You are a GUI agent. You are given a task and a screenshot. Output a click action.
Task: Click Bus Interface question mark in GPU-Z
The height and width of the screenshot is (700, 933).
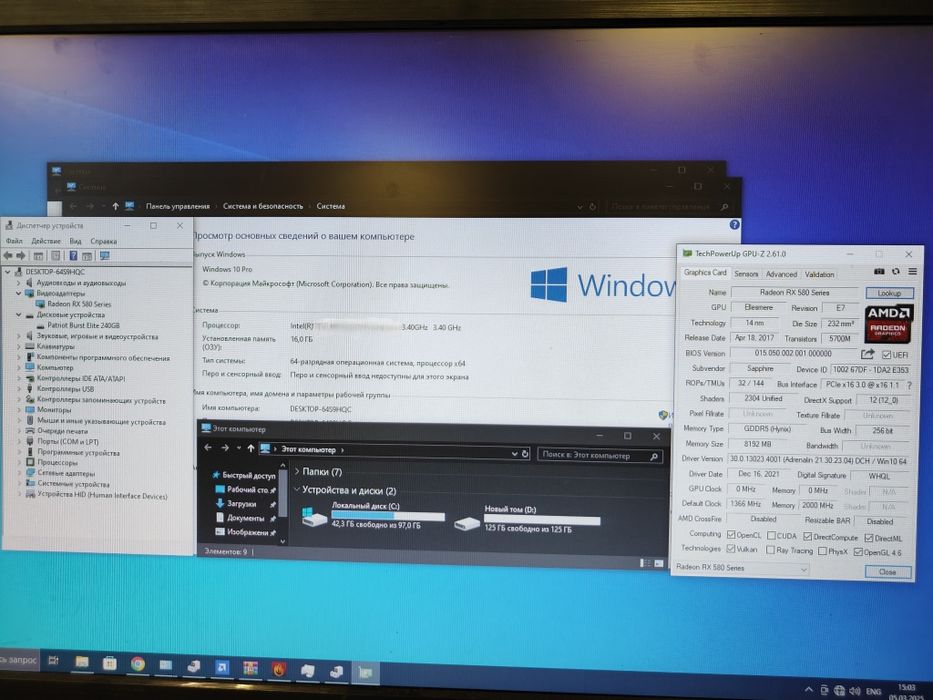[x=909, y=385]
